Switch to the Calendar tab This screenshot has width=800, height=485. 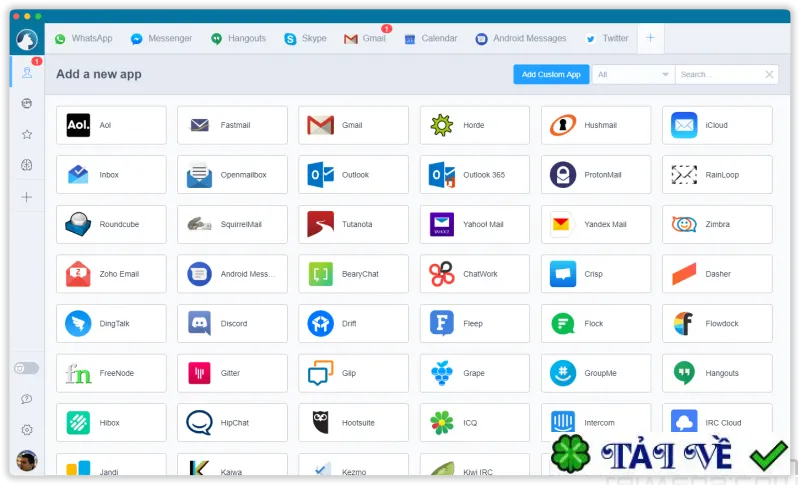(x=431, y=38)
